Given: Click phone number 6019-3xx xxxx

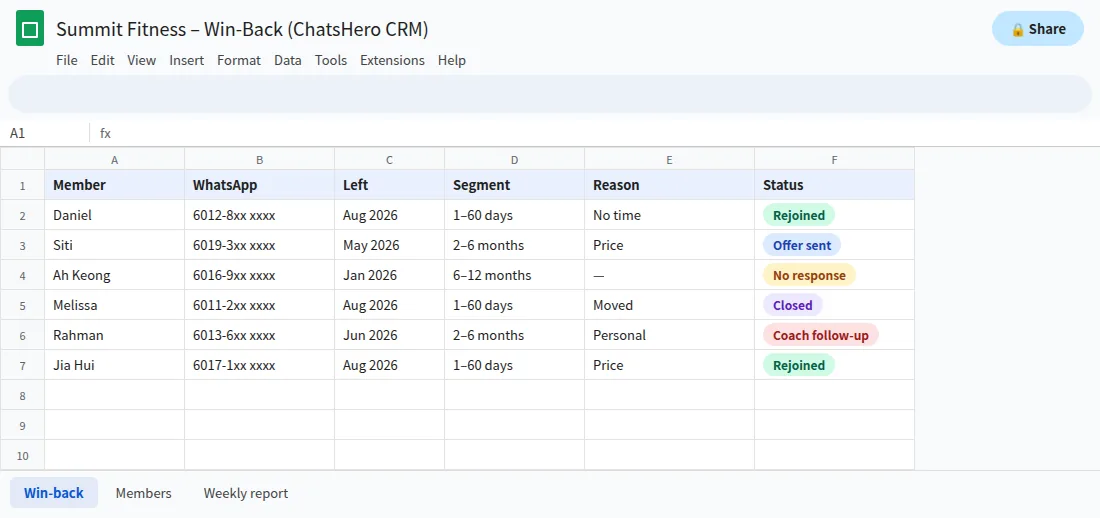Looking at the screenshot, I should coord(260,245).
